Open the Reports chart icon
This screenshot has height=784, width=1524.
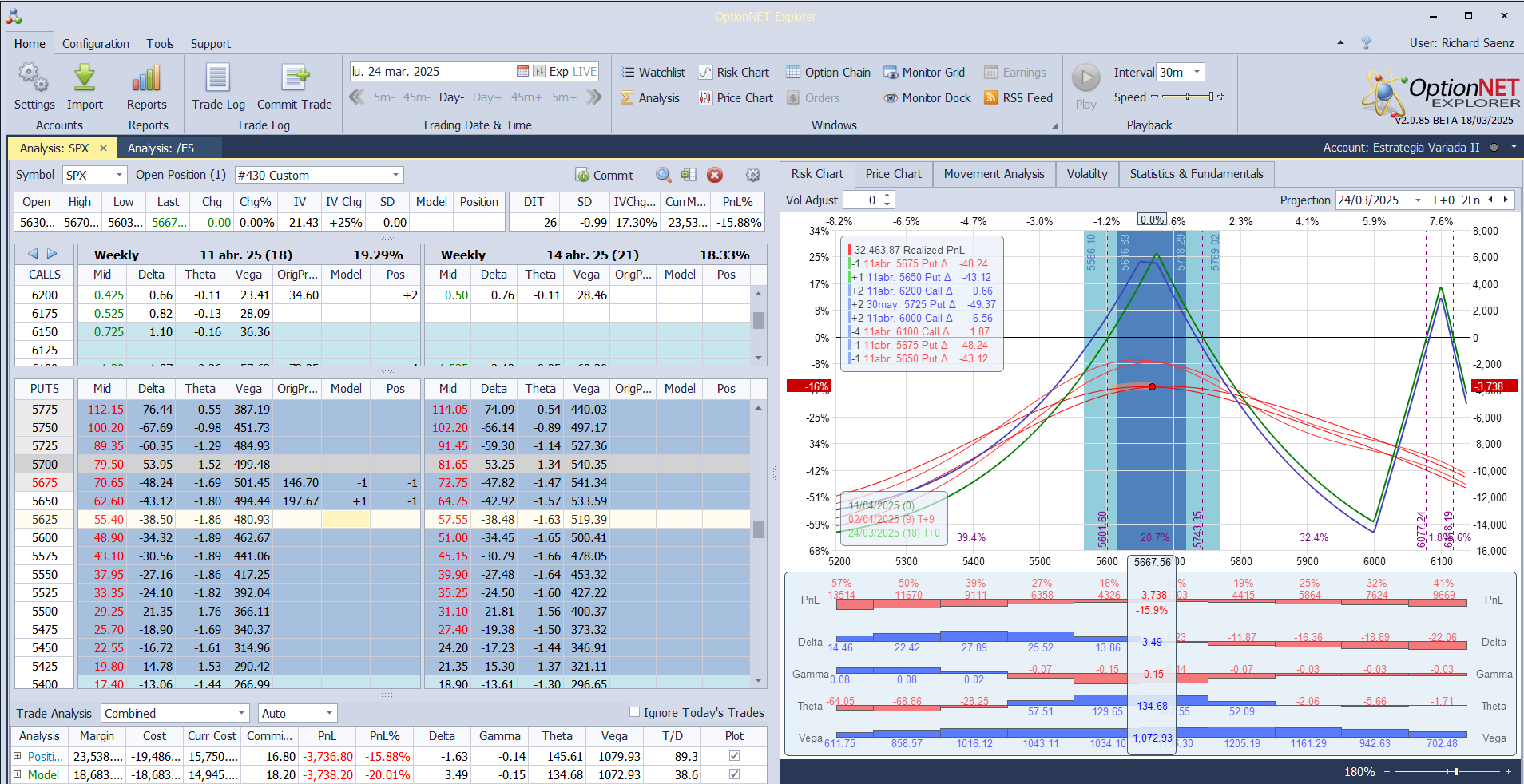tap(147, 86)
